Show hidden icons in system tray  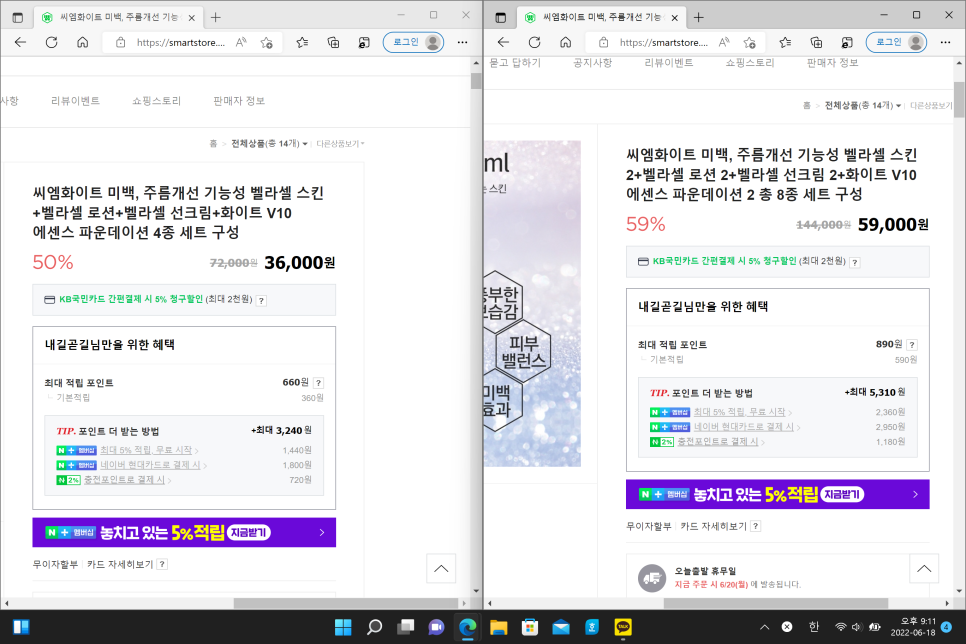coord(765,627)
